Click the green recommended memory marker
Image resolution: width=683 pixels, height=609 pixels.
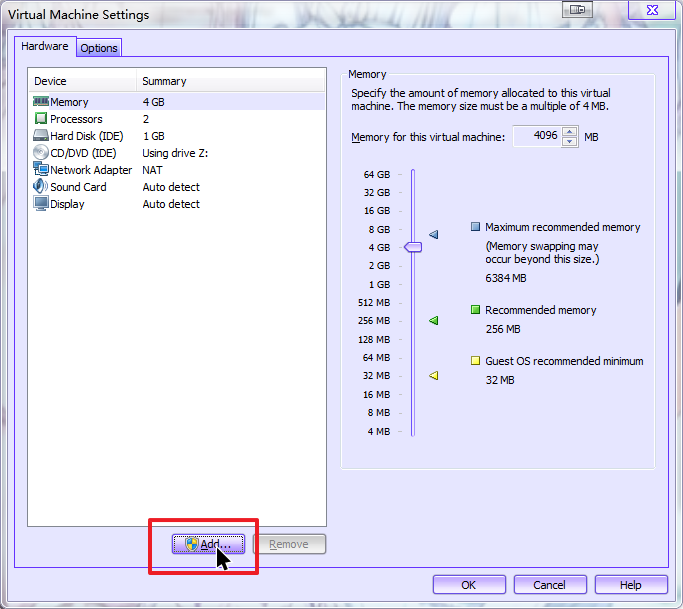pos(434,321)
